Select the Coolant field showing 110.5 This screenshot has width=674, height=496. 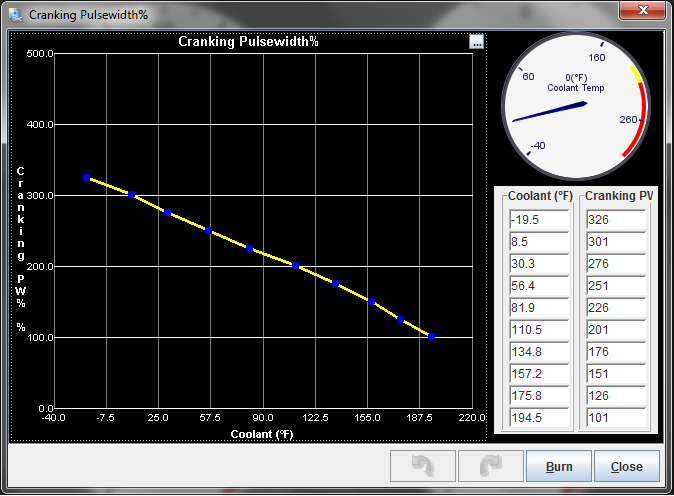click(x=539, y=330)
